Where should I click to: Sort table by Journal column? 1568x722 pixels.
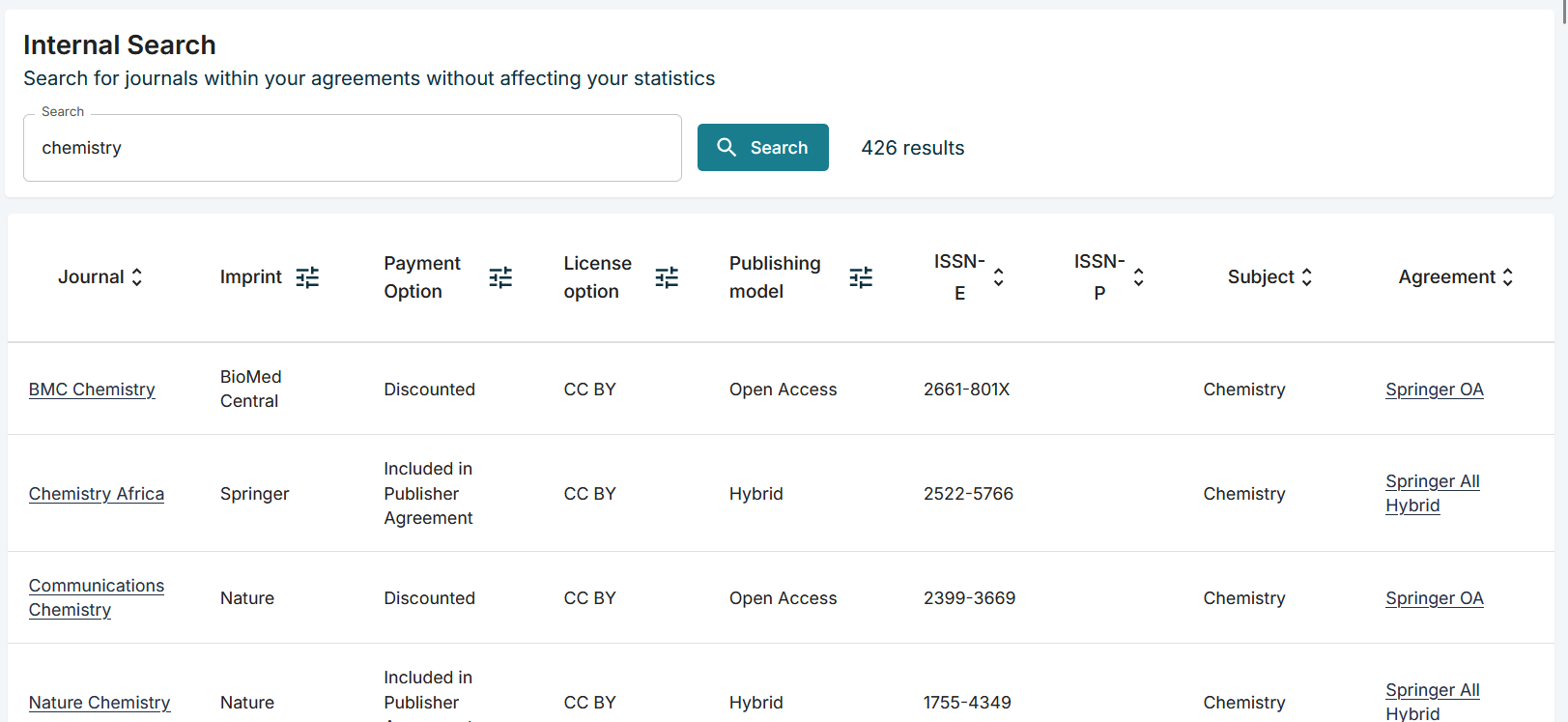137,277
